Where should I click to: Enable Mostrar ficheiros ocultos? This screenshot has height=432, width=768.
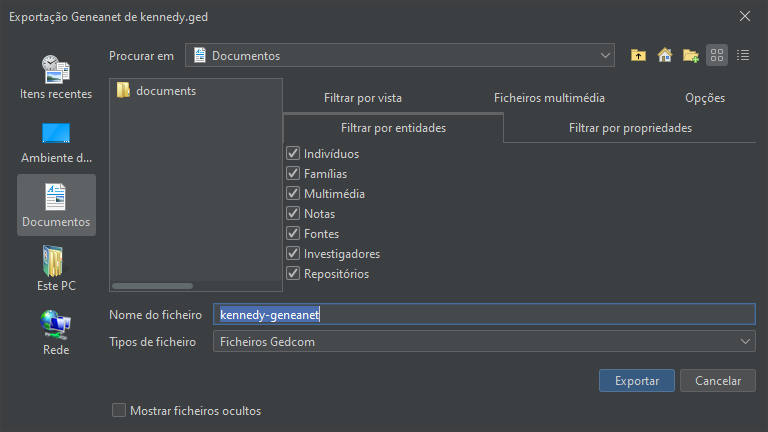[119, 410]
